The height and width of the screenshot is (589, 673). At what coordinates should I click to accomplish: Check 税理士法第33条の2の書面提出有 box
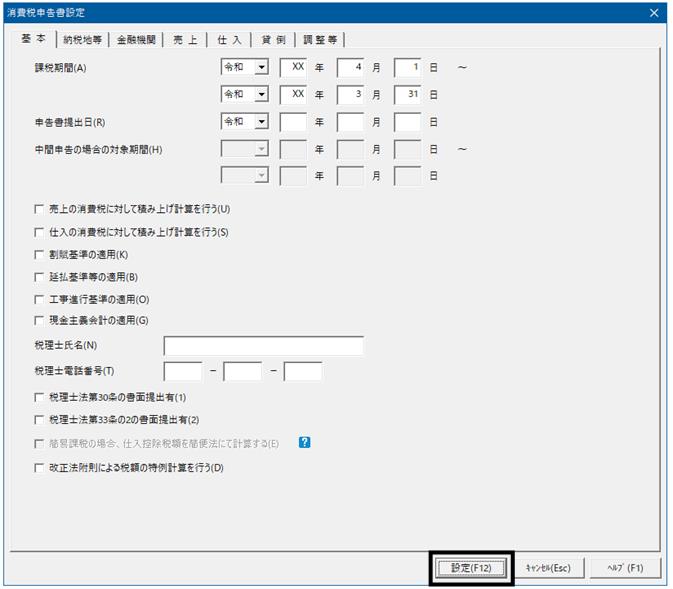point(39,419)
